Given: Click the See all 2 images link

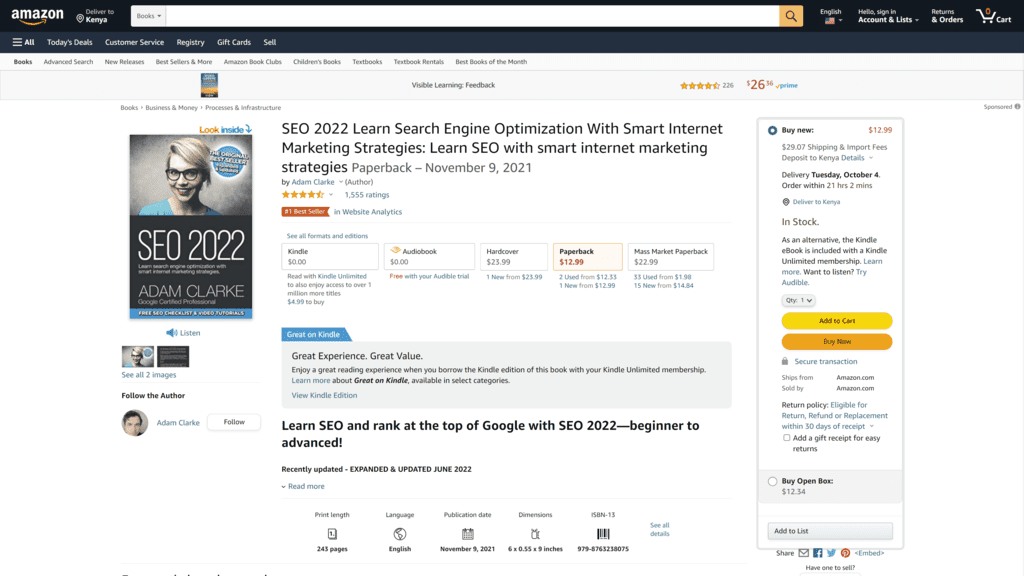Looking at the screenshot, I should pos(149,375).
